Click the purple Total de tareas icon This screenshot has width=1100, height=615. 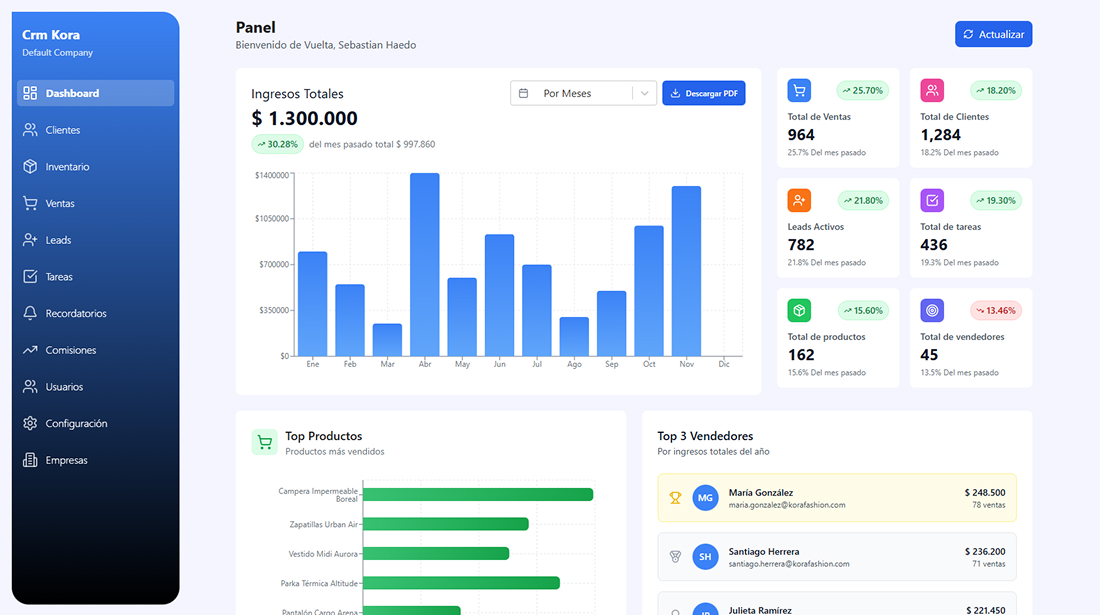pos(932,200)
